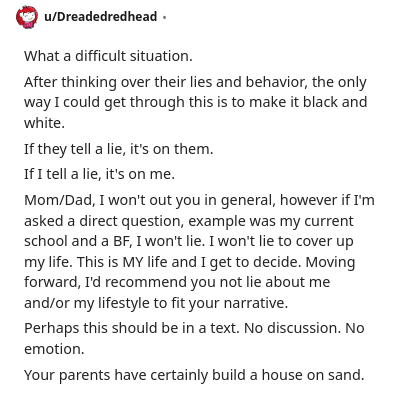Click the 'Perhaps this should be in a text' sentence
This screenshot has width=400, height=410.
[132, 328]
